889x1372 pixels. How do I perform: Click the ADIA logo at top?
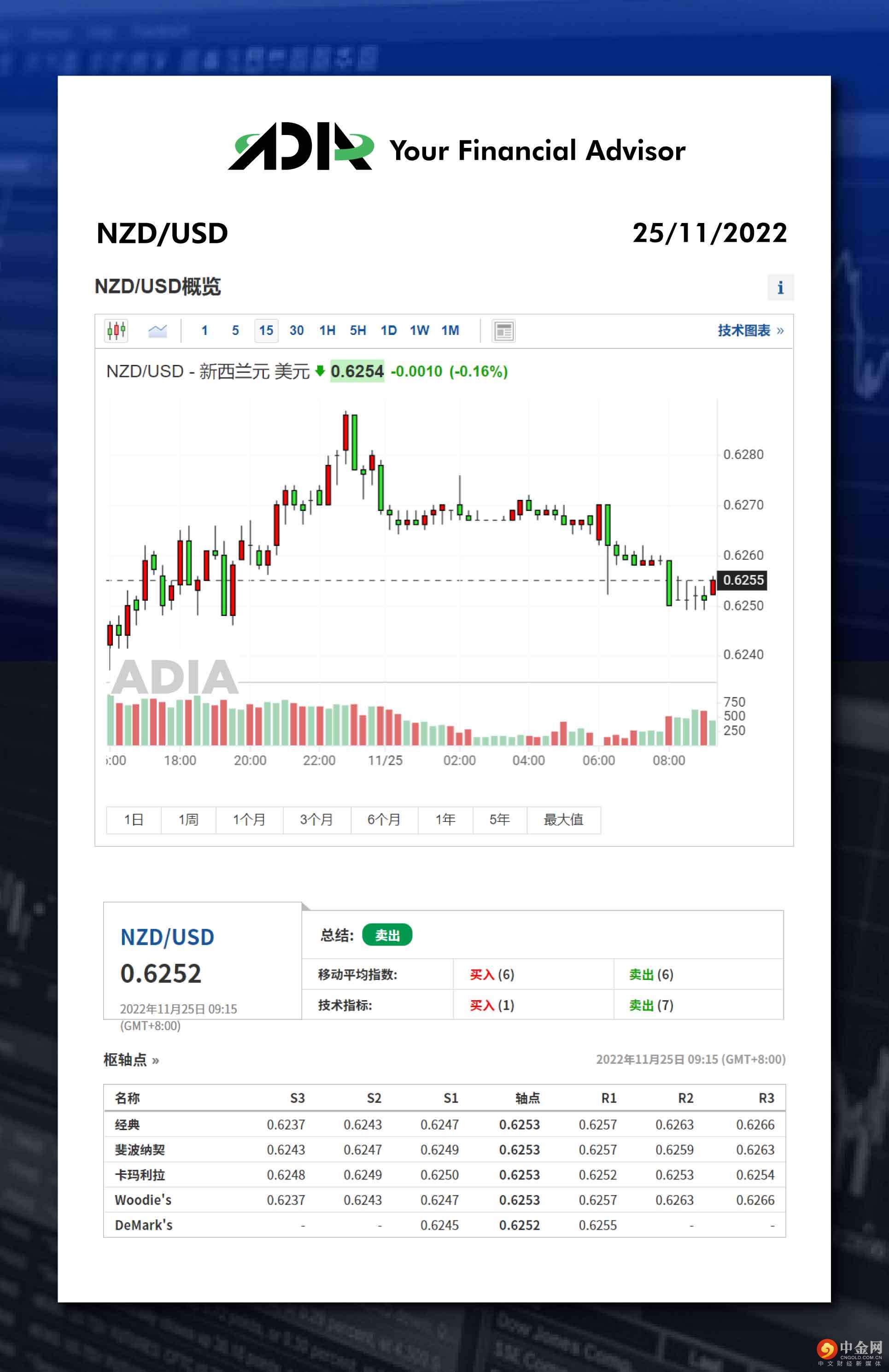(x=301, y=147)
